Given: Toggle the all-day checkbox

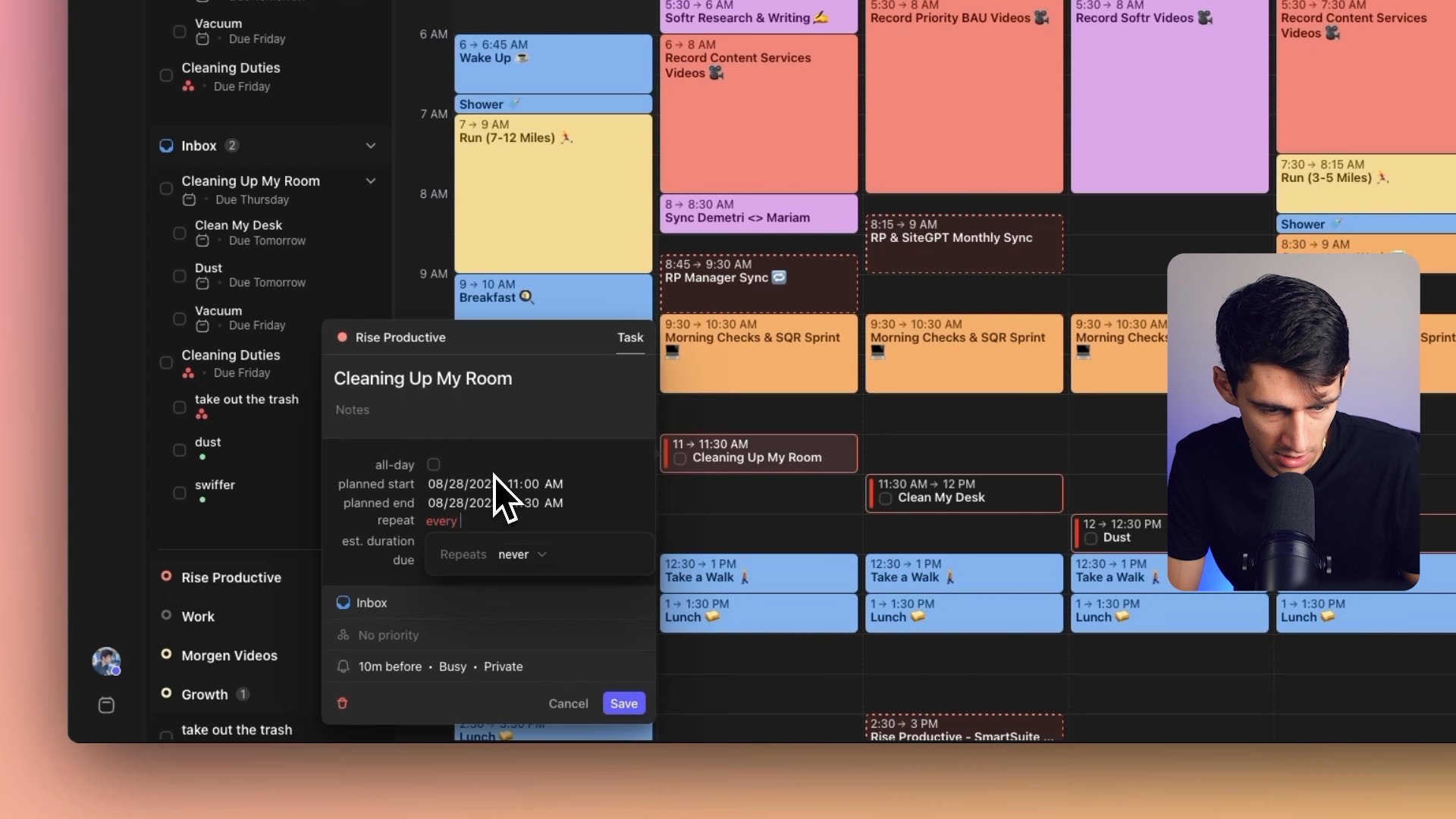Looking at the screenshot, I should point(433,464).
